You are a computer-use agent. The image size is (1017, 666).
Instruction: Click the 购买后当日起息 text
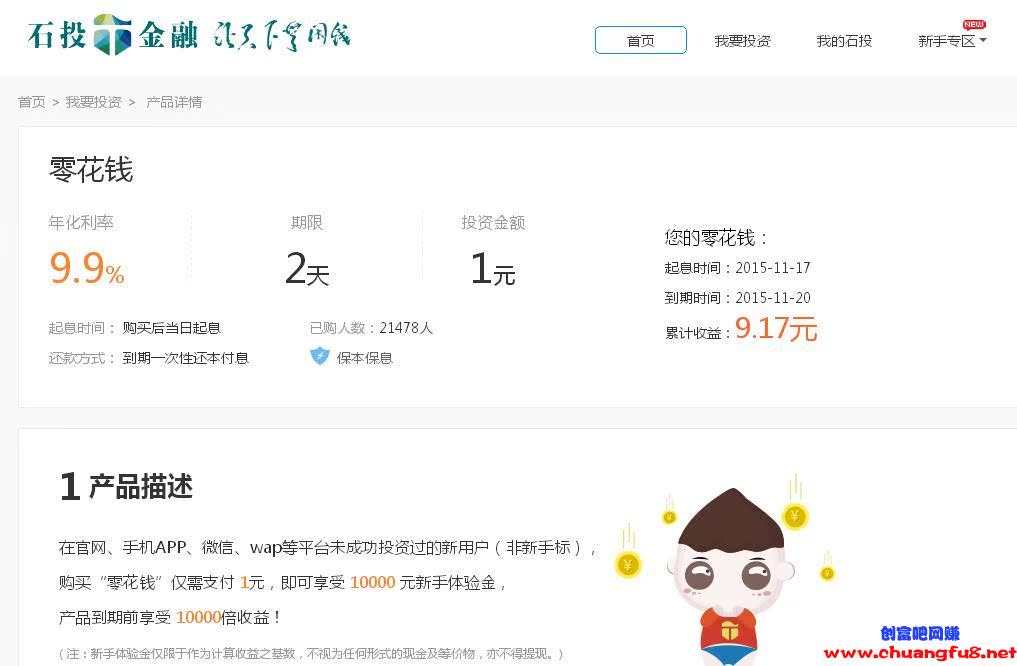171,328
